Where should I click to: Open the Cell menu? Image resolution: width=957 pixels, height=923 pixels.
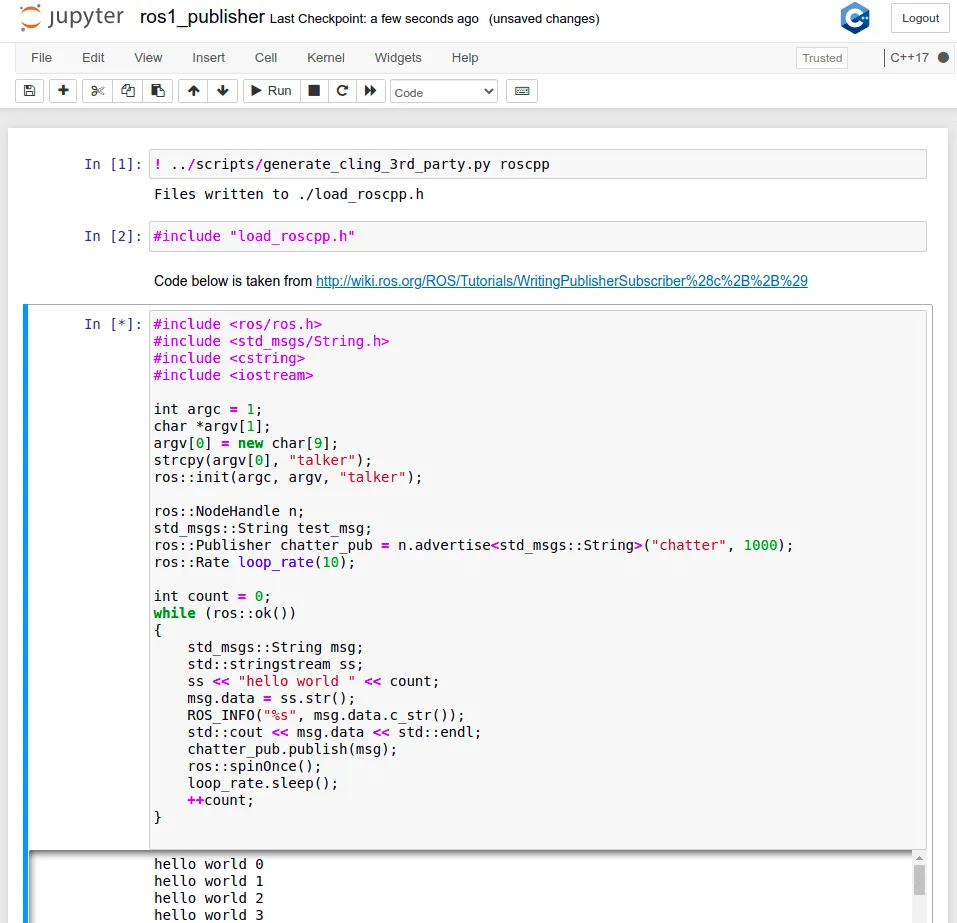[266, 58]
